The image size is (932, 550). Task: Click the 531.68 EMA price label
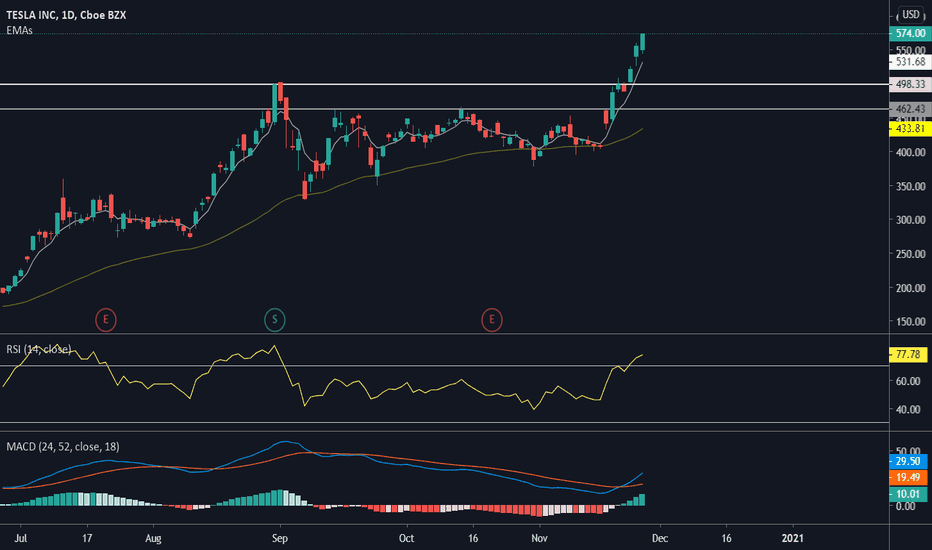click(910, 61)
